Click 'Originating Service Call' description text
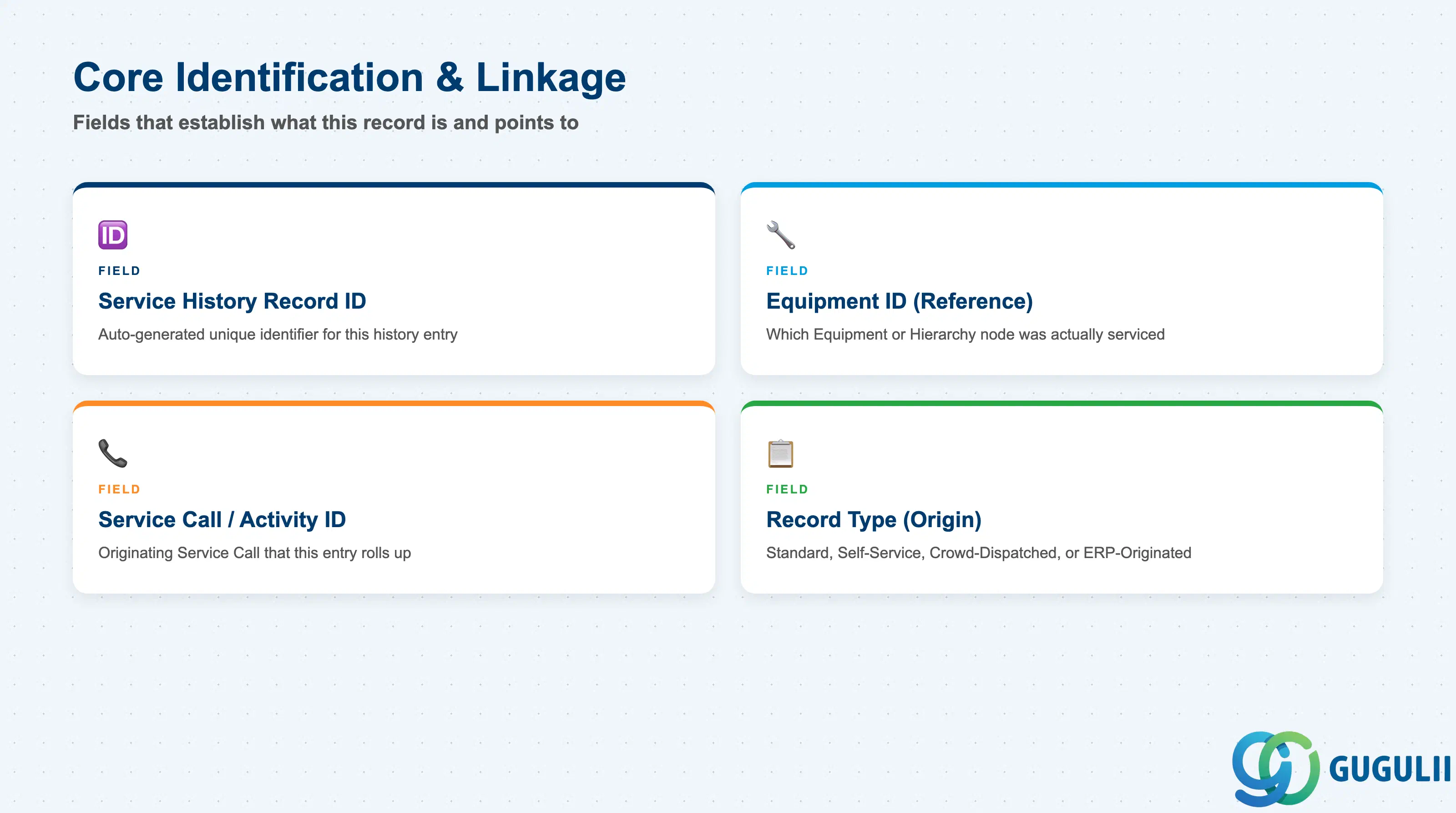Image resolution: width=1456 pixels, height=813 pixels. click(255, 552)
